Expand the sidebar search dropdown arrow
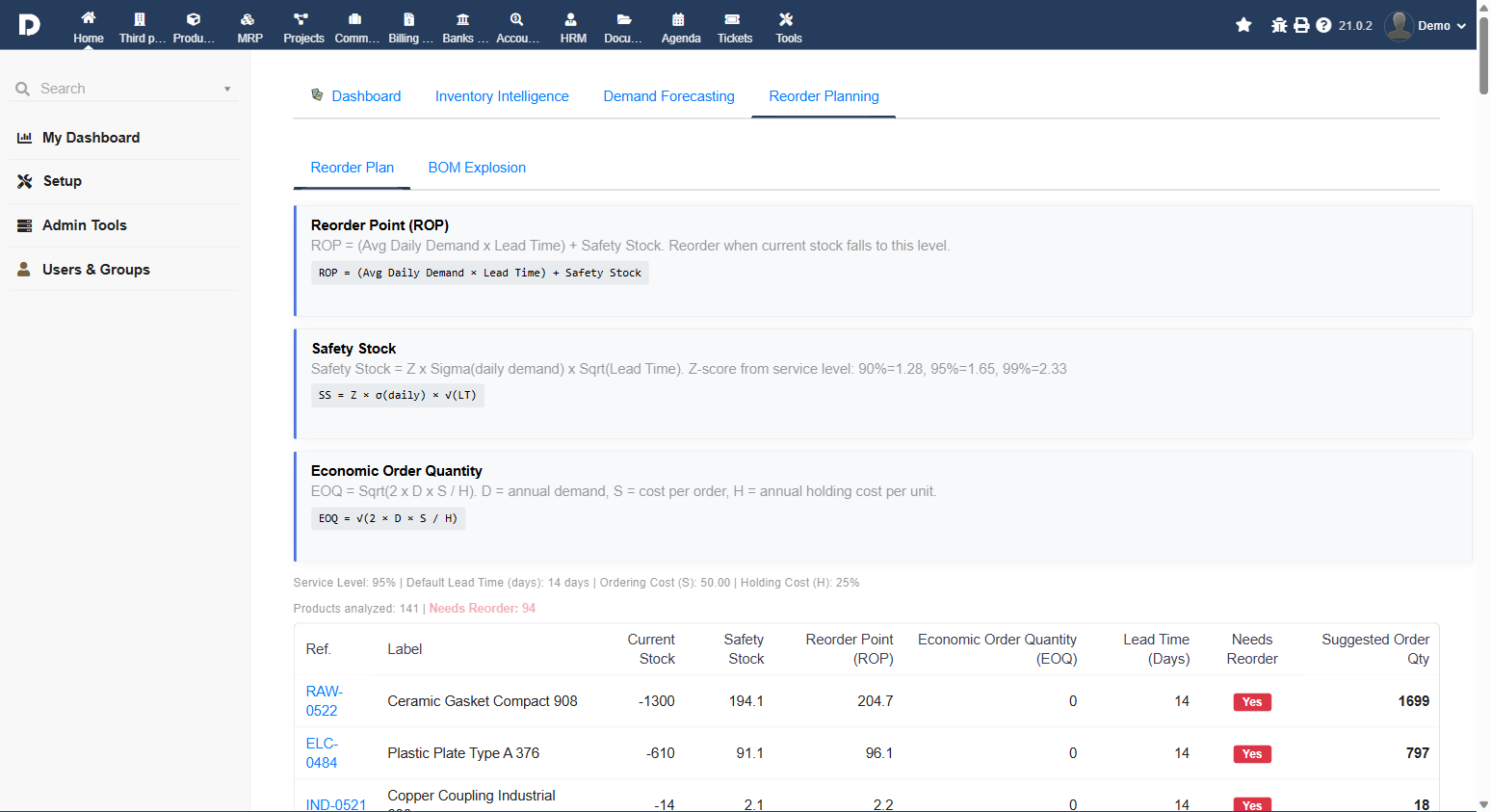Screen dimensions: 1491x812 227,89
